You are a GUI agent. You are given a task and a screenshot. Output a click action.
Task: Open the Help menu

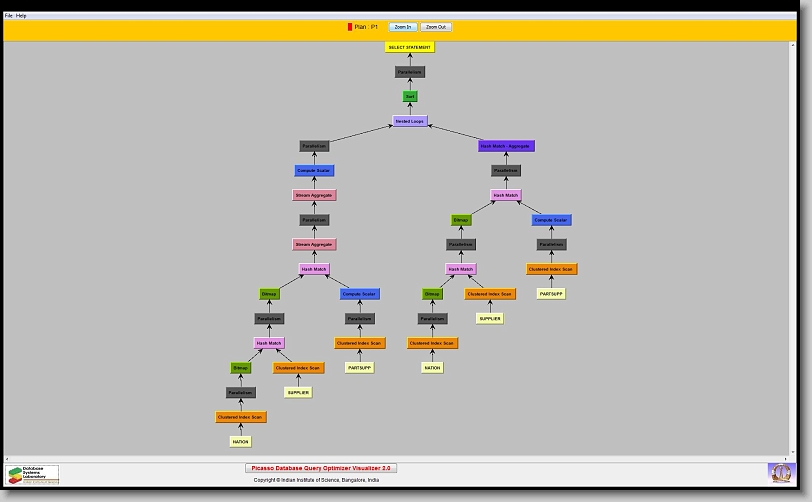(22, 16)
